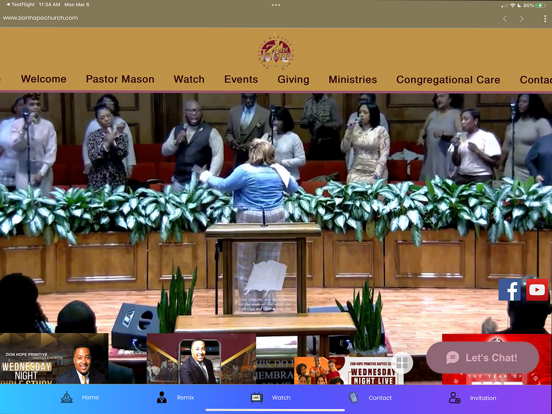Viewport: 552px width, 414px height.
Task: Go forward with the browser forward arrow
Action: (x=521, y=19)
